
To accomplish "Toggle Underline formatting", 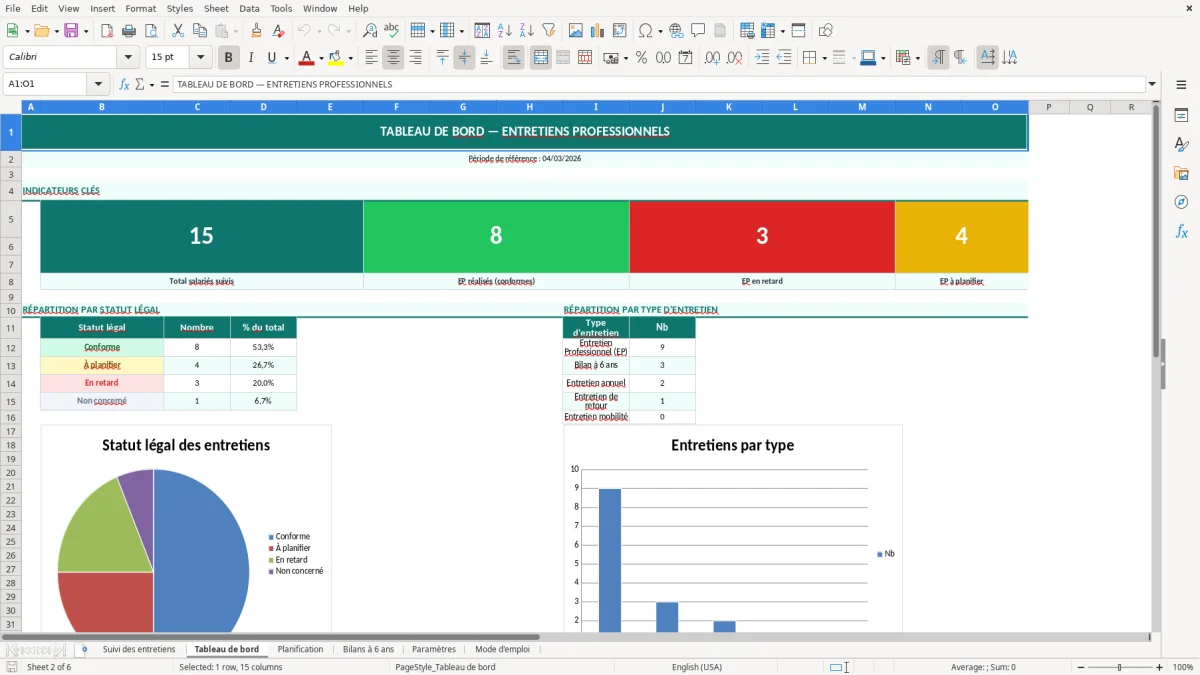I will (x=271, y=58).
